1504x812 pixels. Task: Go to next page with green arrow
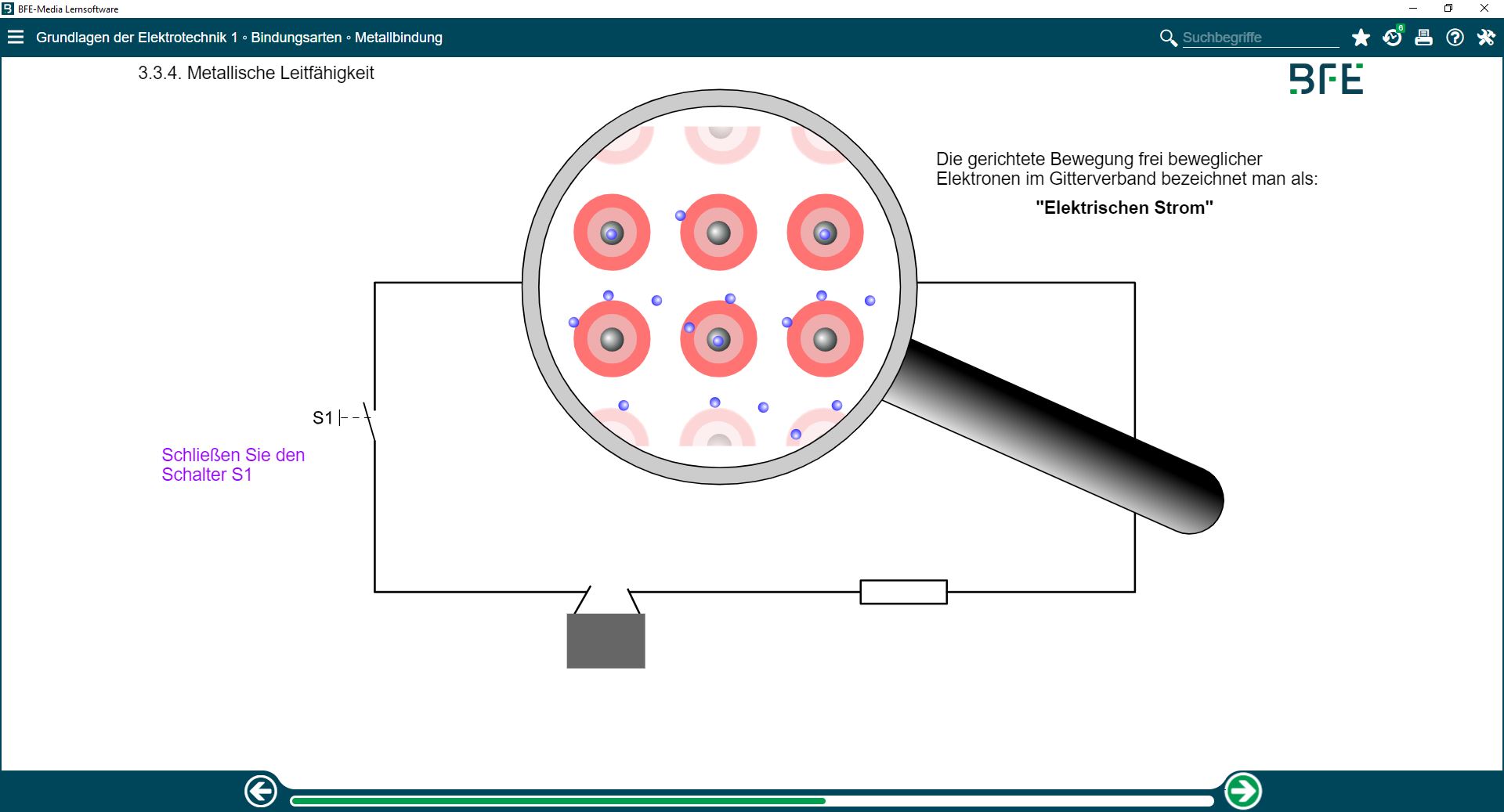[1242, 791]
